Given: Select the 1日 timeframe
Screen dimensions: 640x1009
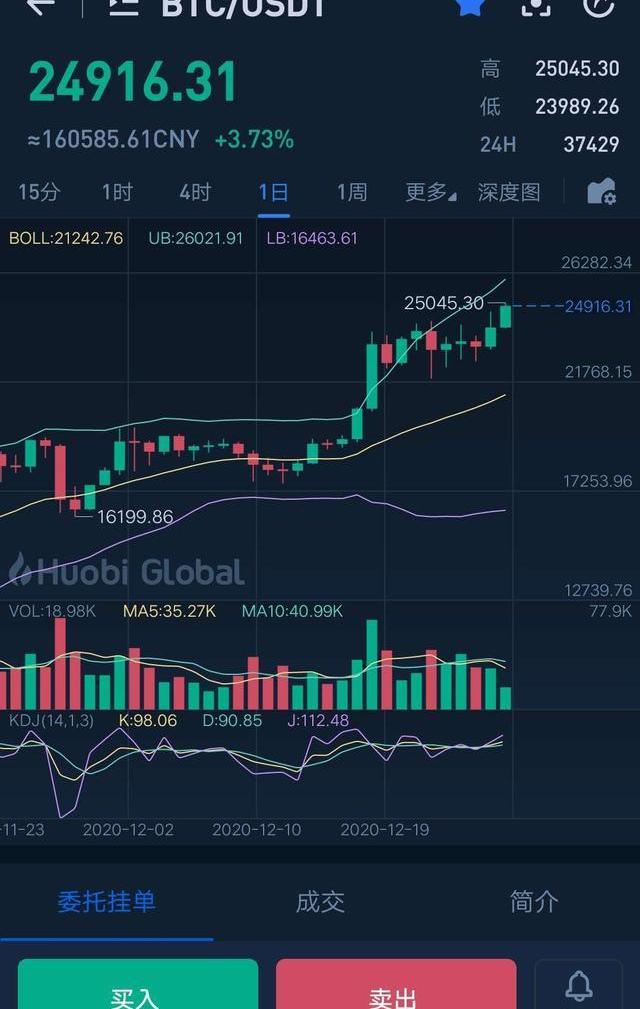Looking at the screenshot, I should coord(273,192).
